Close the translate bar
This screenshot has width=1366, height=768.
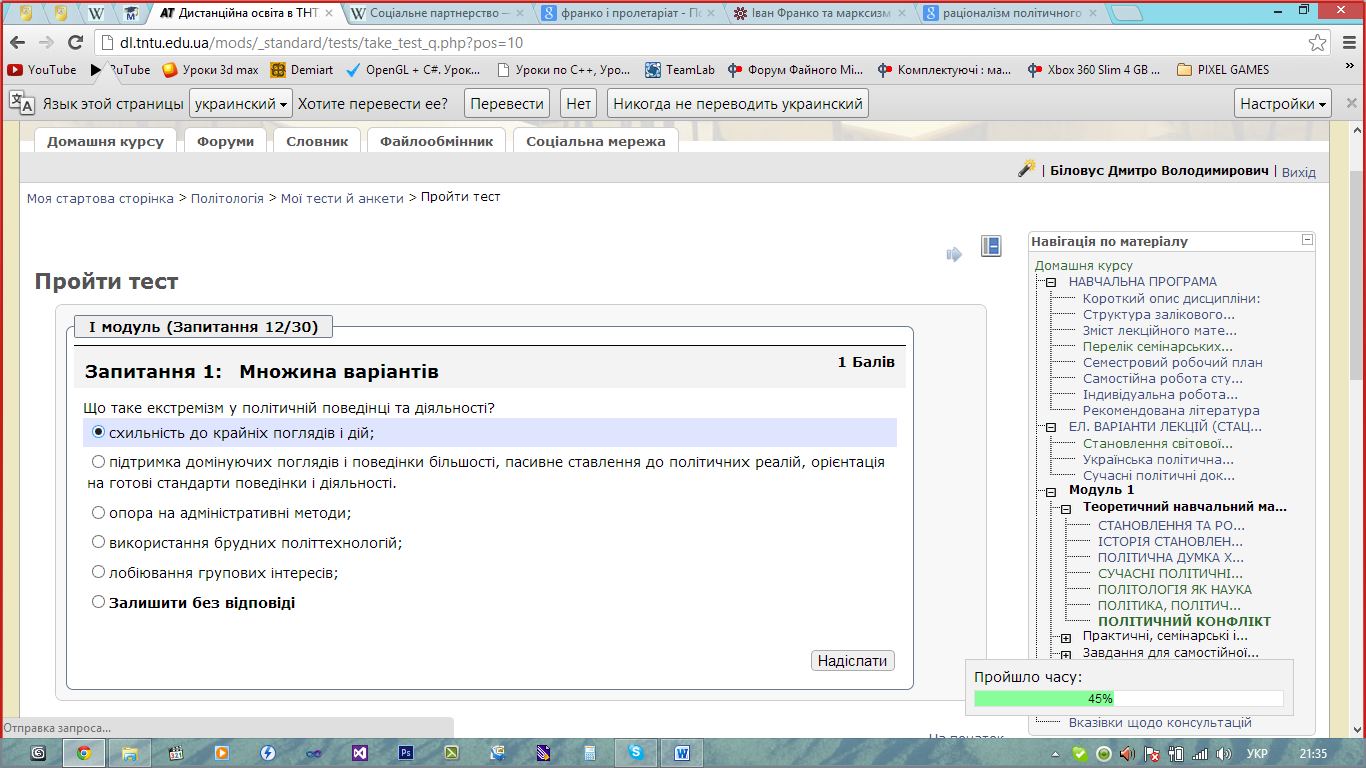(x=1352, y=103)
